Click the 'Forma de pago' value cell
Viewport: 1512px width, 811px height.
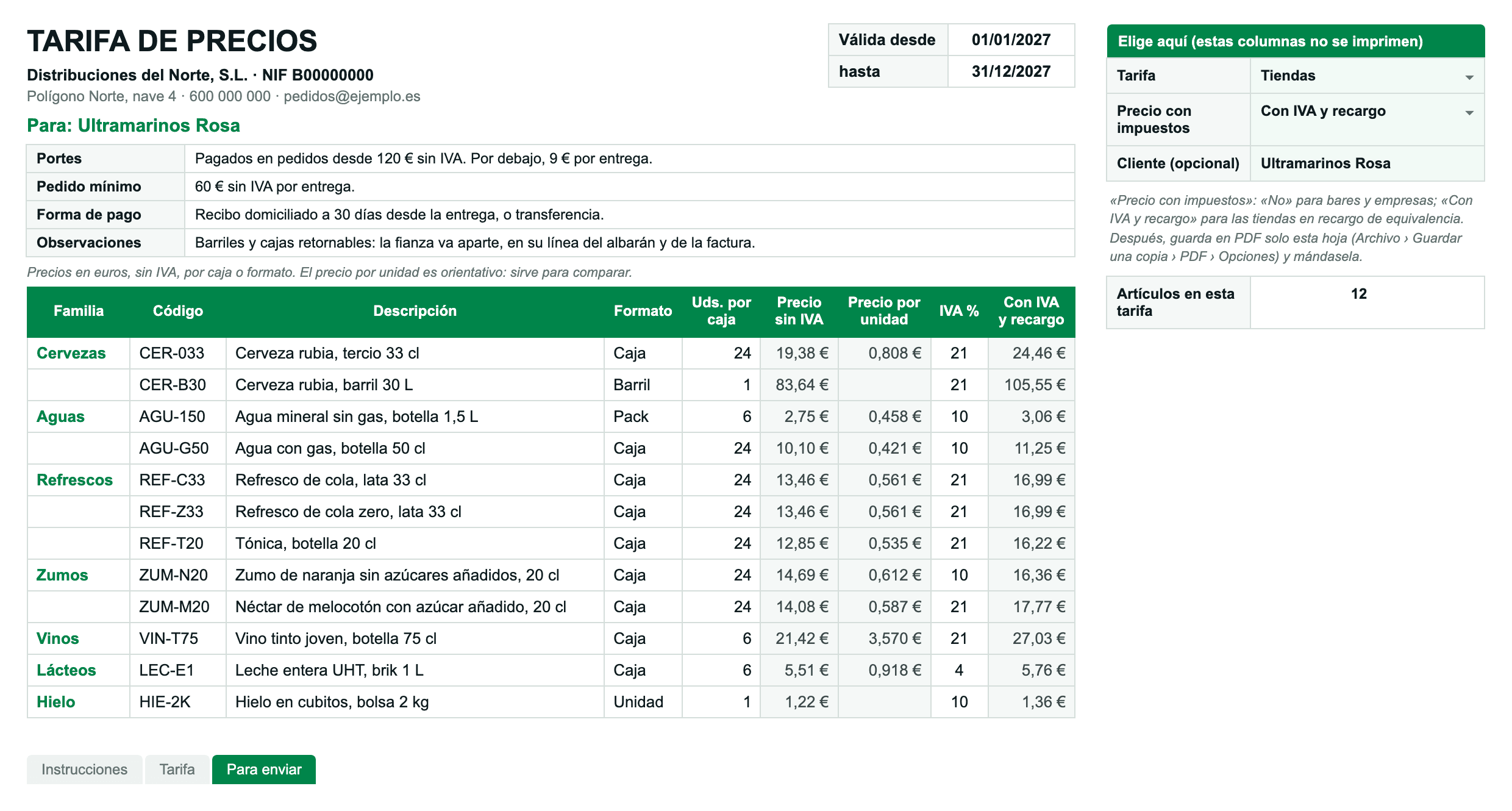(x=629, y=215)
